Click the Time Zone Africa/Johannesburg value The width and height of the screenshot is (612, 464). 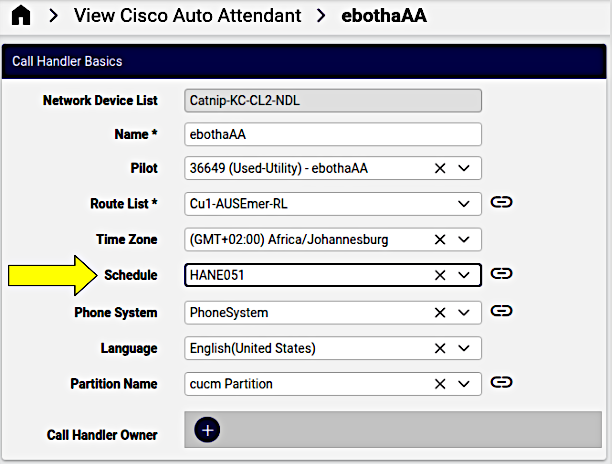coord(289,240)
